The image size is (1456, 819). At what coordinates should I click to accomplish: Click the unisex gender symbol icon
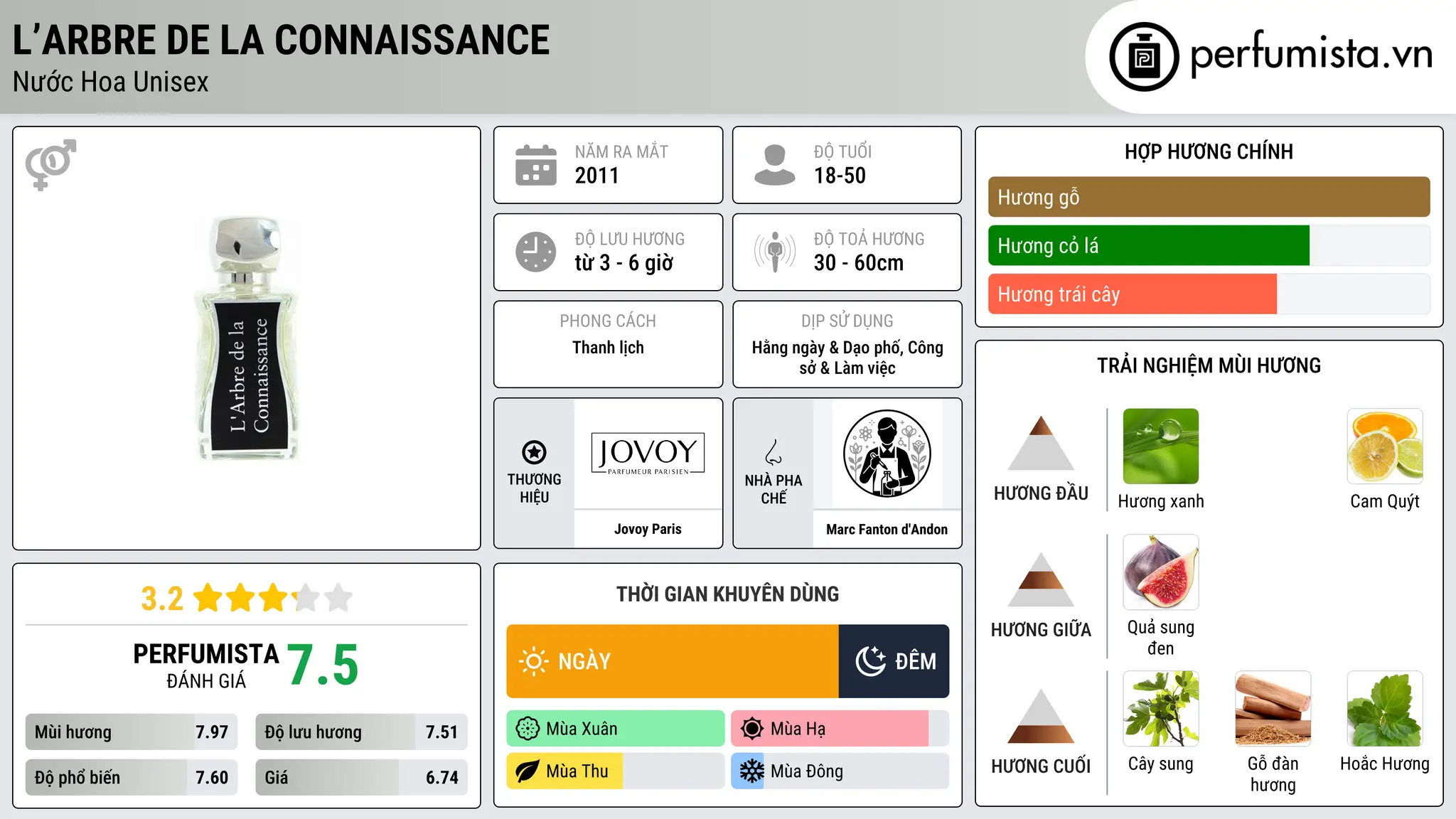click(50, 164)
